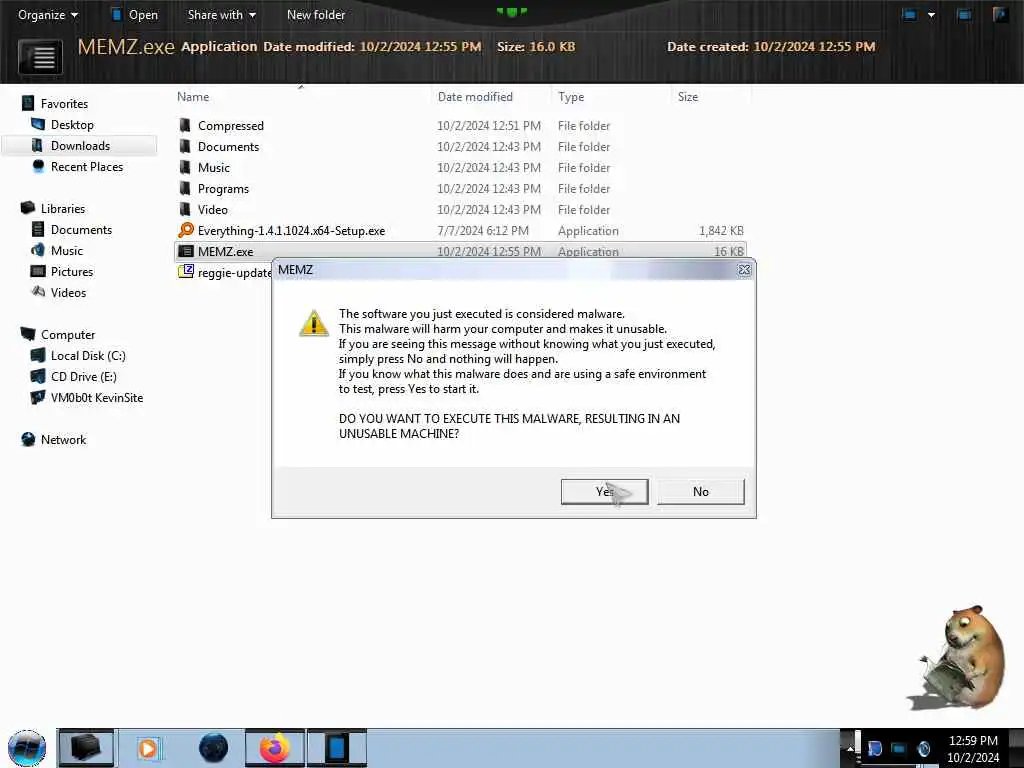Click the Explorer taskbar button
The height and width of the screenshot is (768, 1024).
point(86,748)
